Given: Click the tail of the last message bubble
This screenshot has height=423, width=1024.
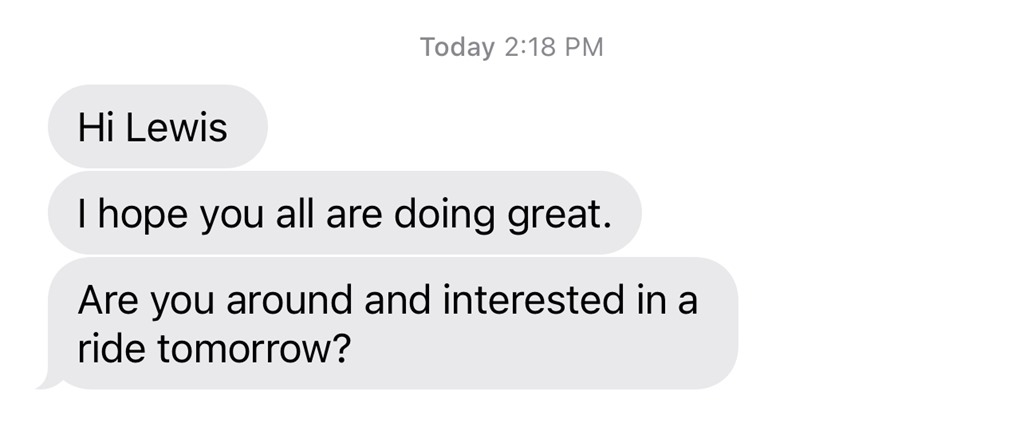Looking at the screenshot, I should click(x=43, y=381).
